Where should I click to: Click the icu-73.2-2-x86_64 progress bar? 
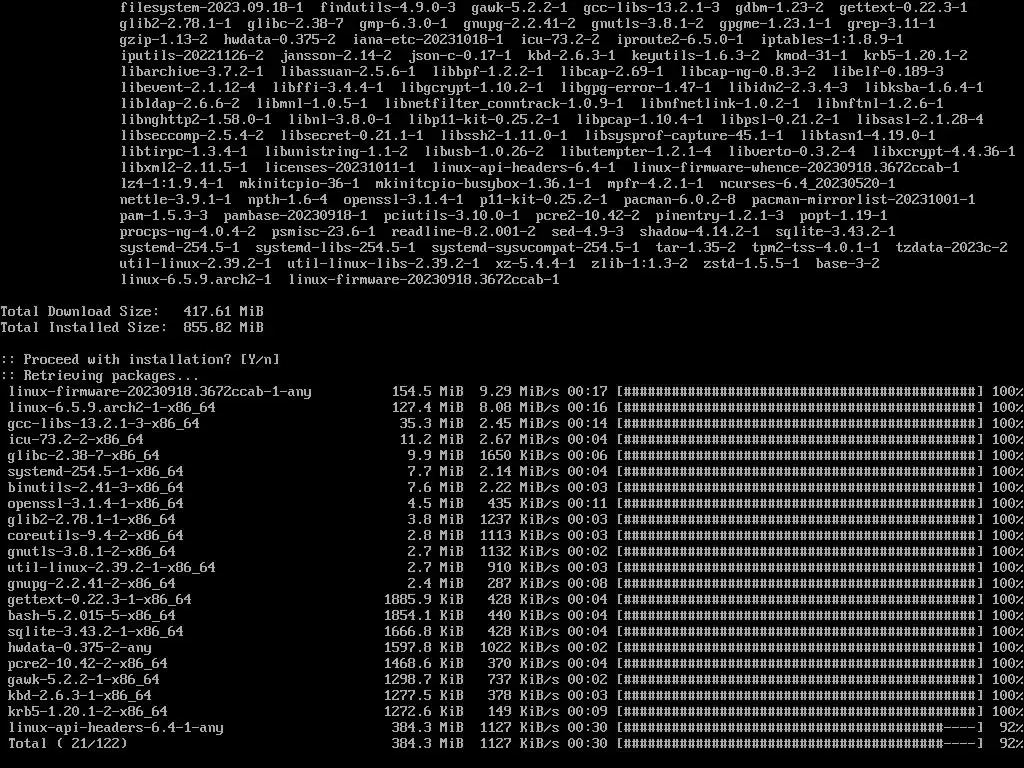[800, 440]
